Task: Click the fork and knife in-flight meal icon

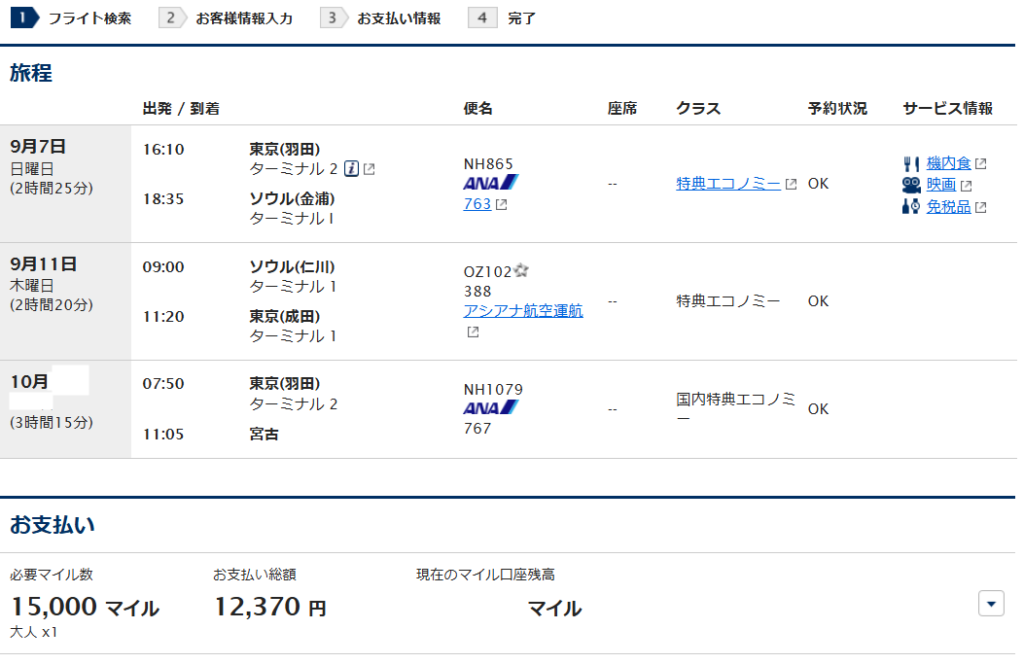Action: click(x=910, y=163)
